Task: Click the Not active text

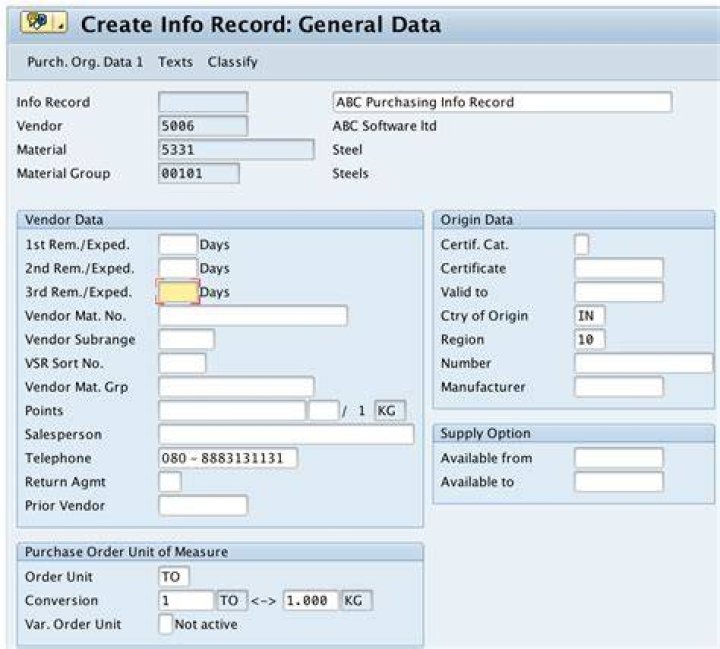Action: 206,625
